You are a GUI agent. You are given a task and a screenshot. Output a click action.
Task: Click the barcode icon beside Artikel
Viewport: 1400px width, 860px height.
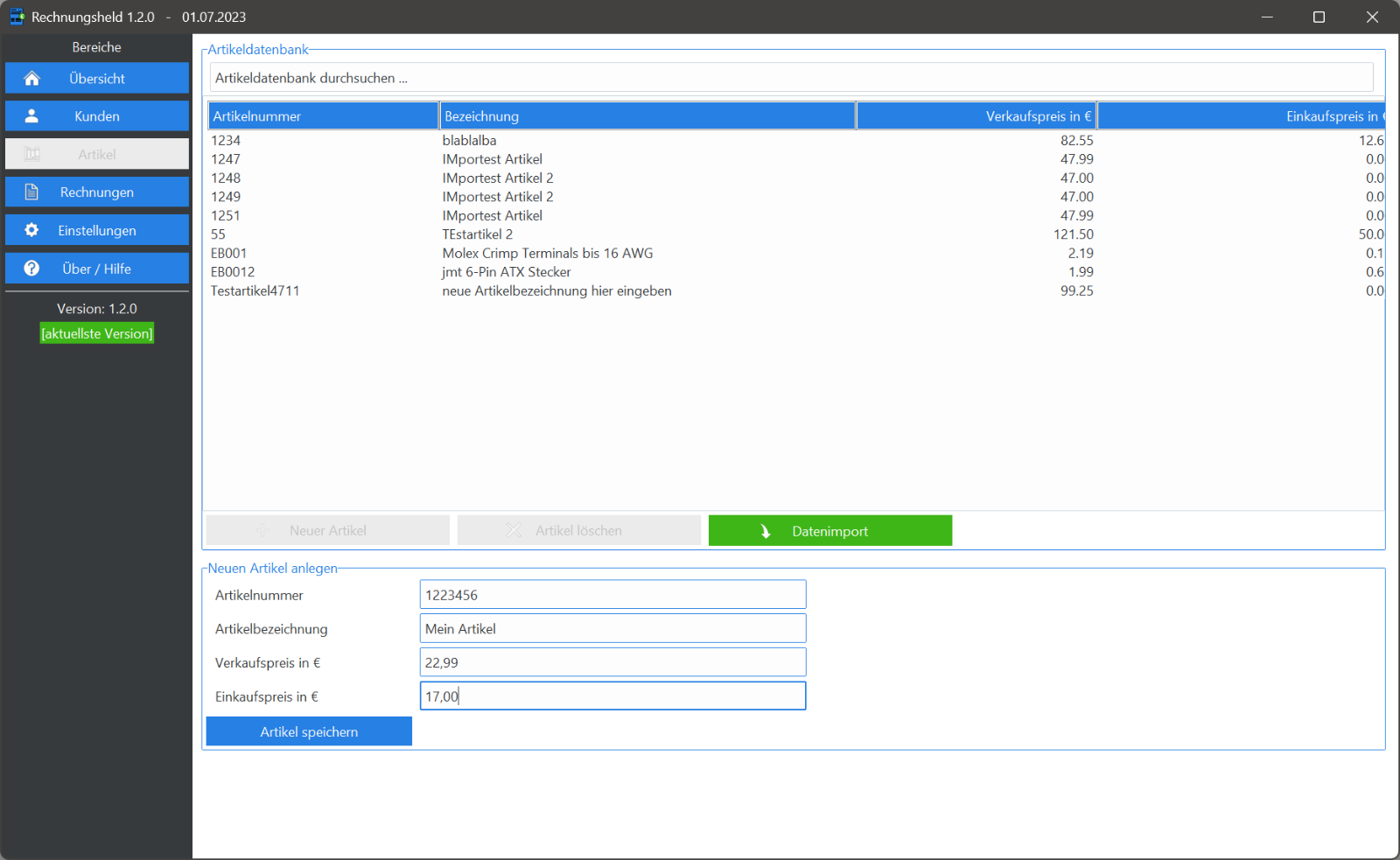click(32, 154)
